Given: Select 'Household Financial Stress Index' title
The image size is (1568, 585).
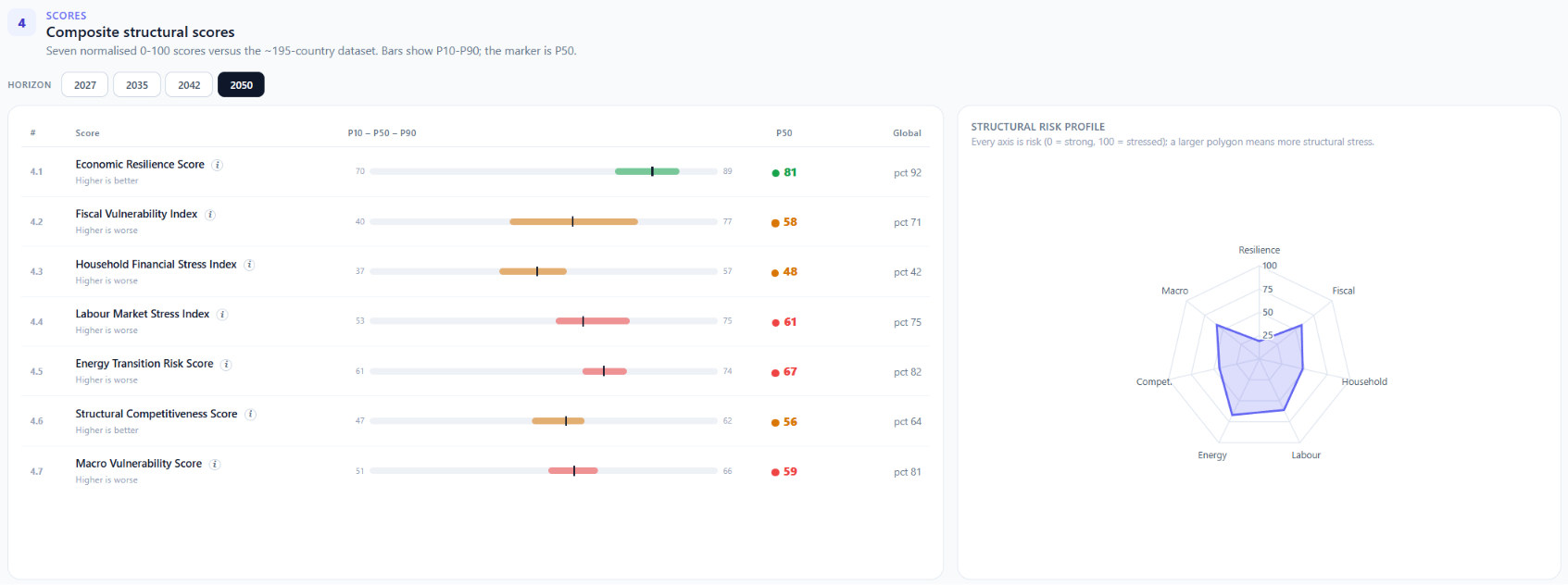Looking at the screenshot, I should [x=156, y=265].
